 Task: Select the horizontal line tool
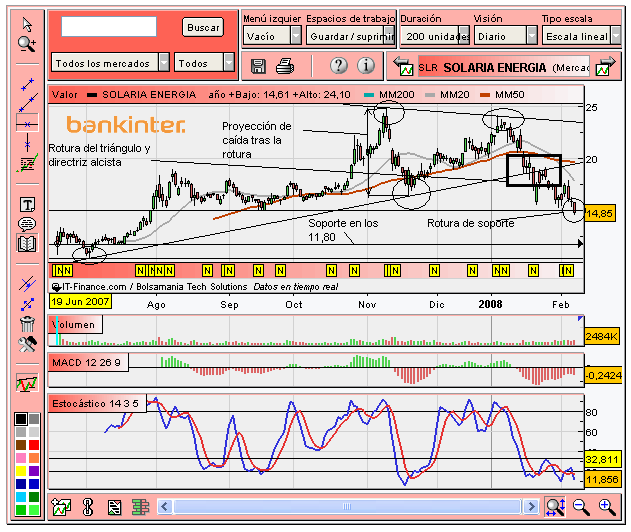pos(27,123)
